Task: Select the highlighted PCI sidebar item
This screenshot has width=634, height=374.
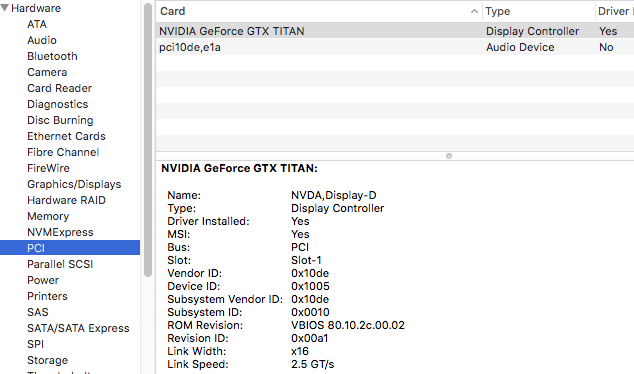Action: 70,248
